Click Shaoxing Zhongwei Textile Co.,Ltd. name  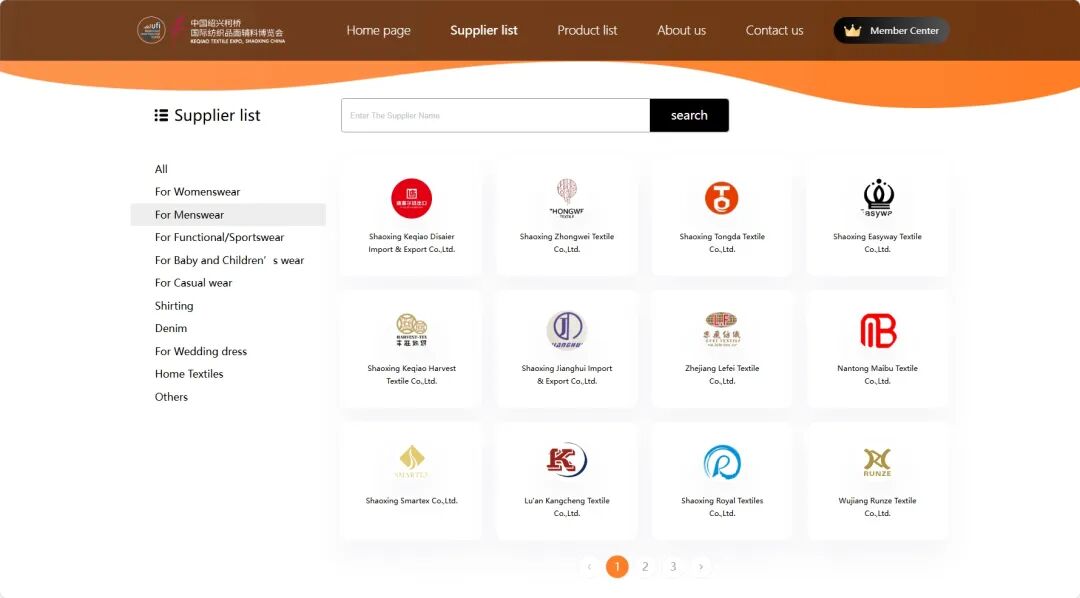click(x=567, y=243)
